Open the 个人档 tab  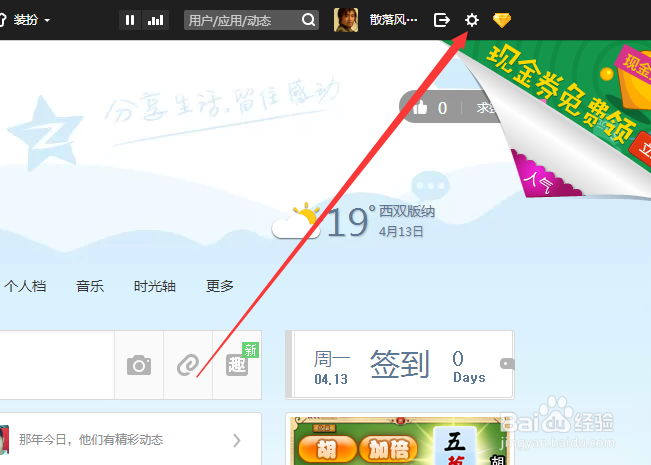[x=25, y=286]
